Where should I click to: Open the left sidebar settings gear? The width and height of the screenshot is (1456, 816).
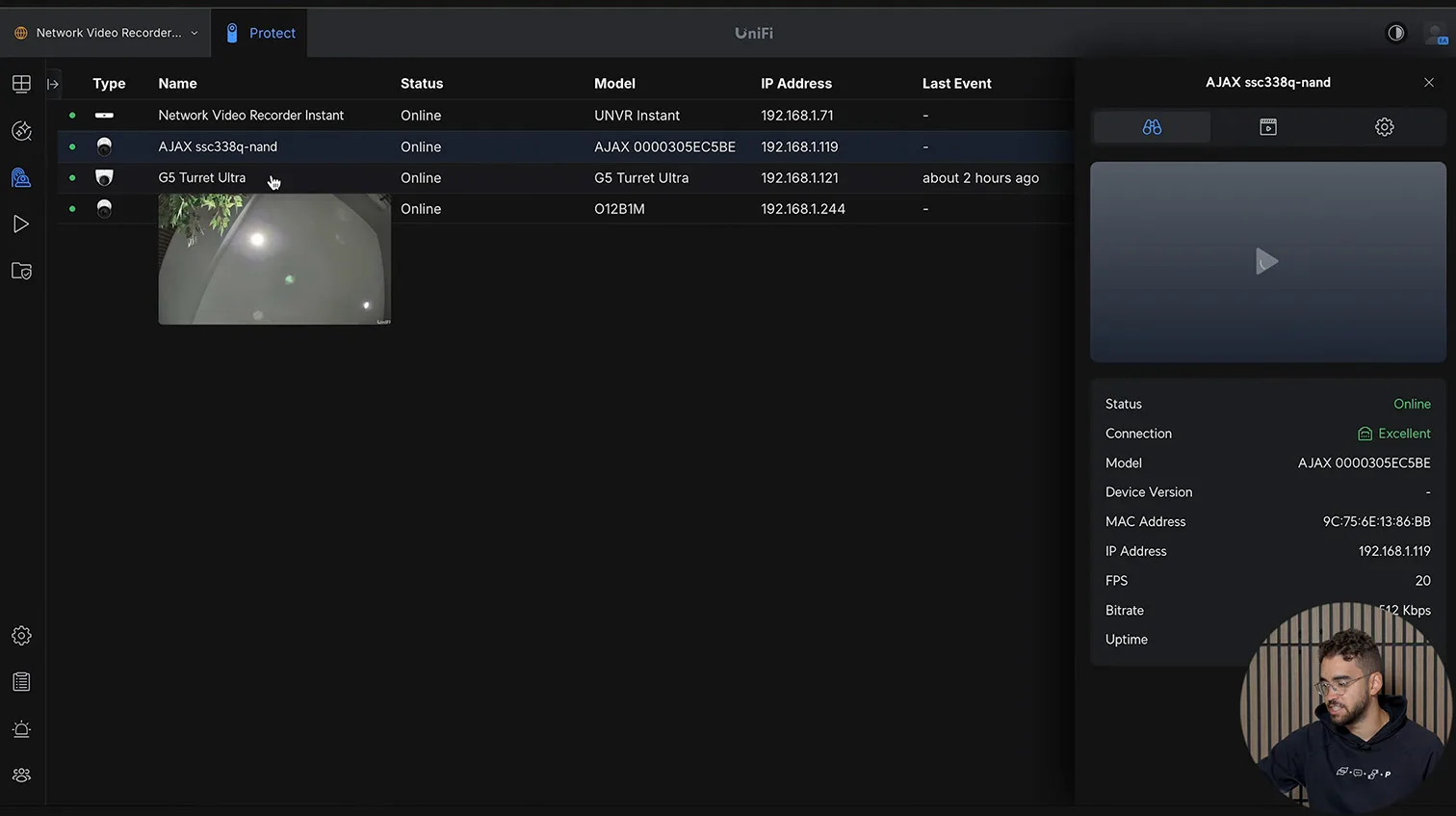[x=21, y=636]
